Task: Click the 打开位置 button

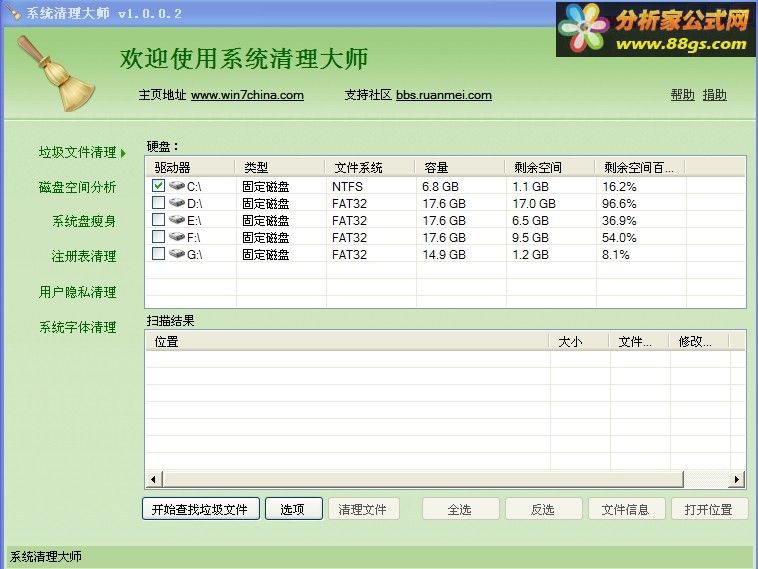Action: (709, 509)
